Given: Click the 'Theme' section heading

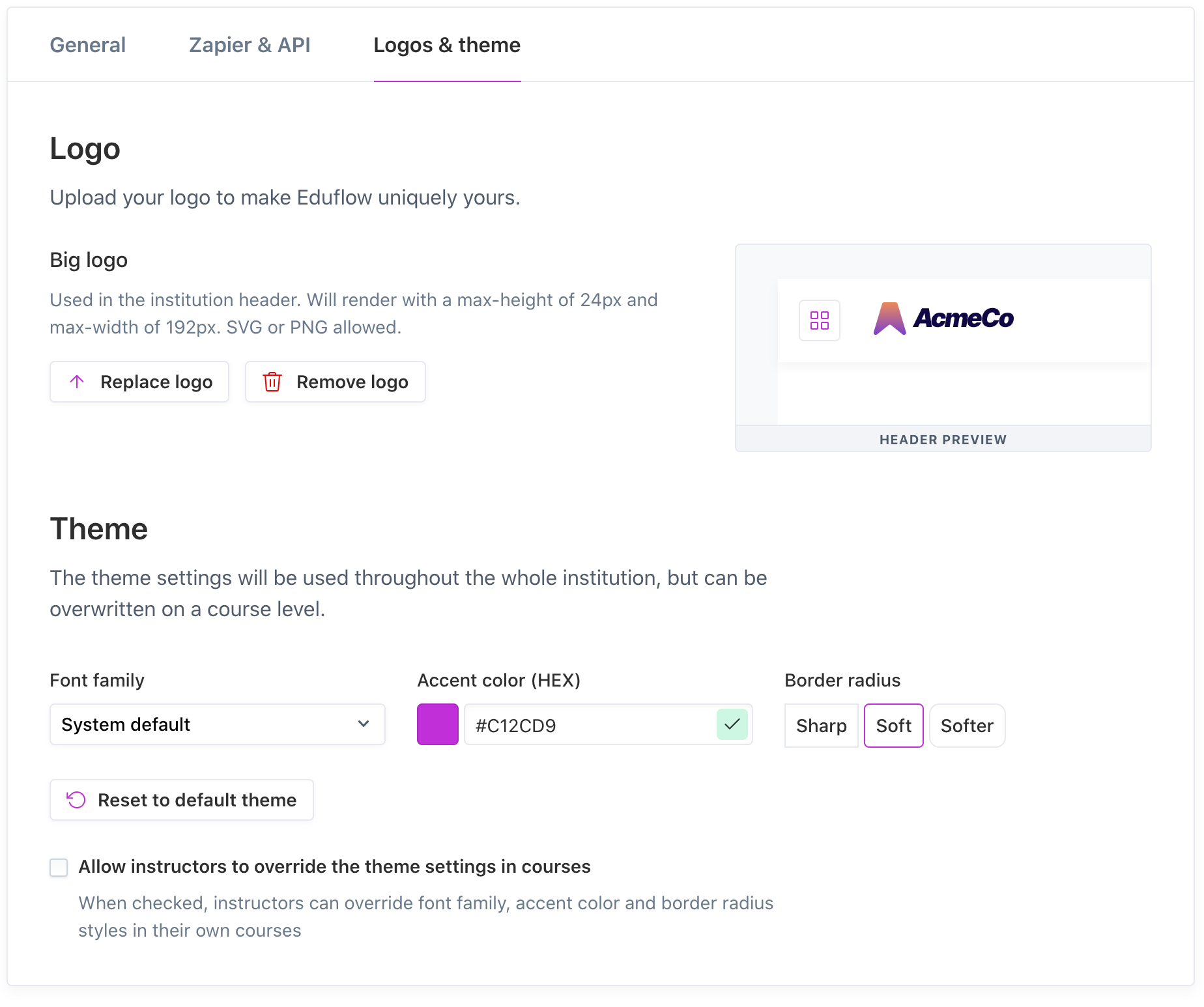Looking at the screenshot, I should pyautogui.click(x=99, y=529).
